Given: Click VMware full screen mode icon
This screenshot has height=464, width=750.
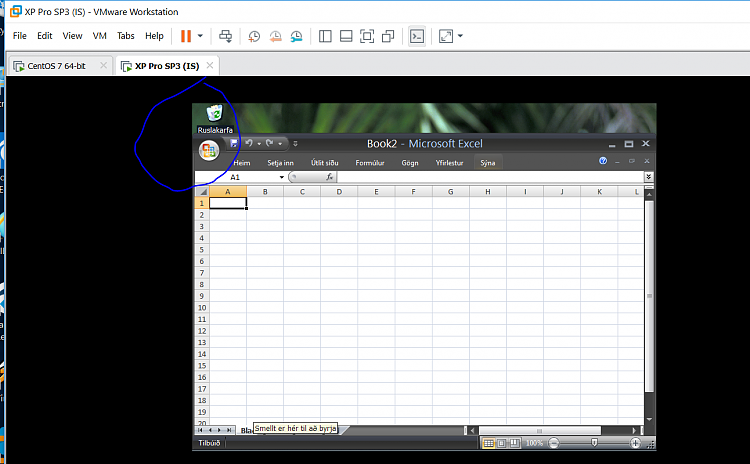Looking at the screenshot, I should click(x=367, y=36).
